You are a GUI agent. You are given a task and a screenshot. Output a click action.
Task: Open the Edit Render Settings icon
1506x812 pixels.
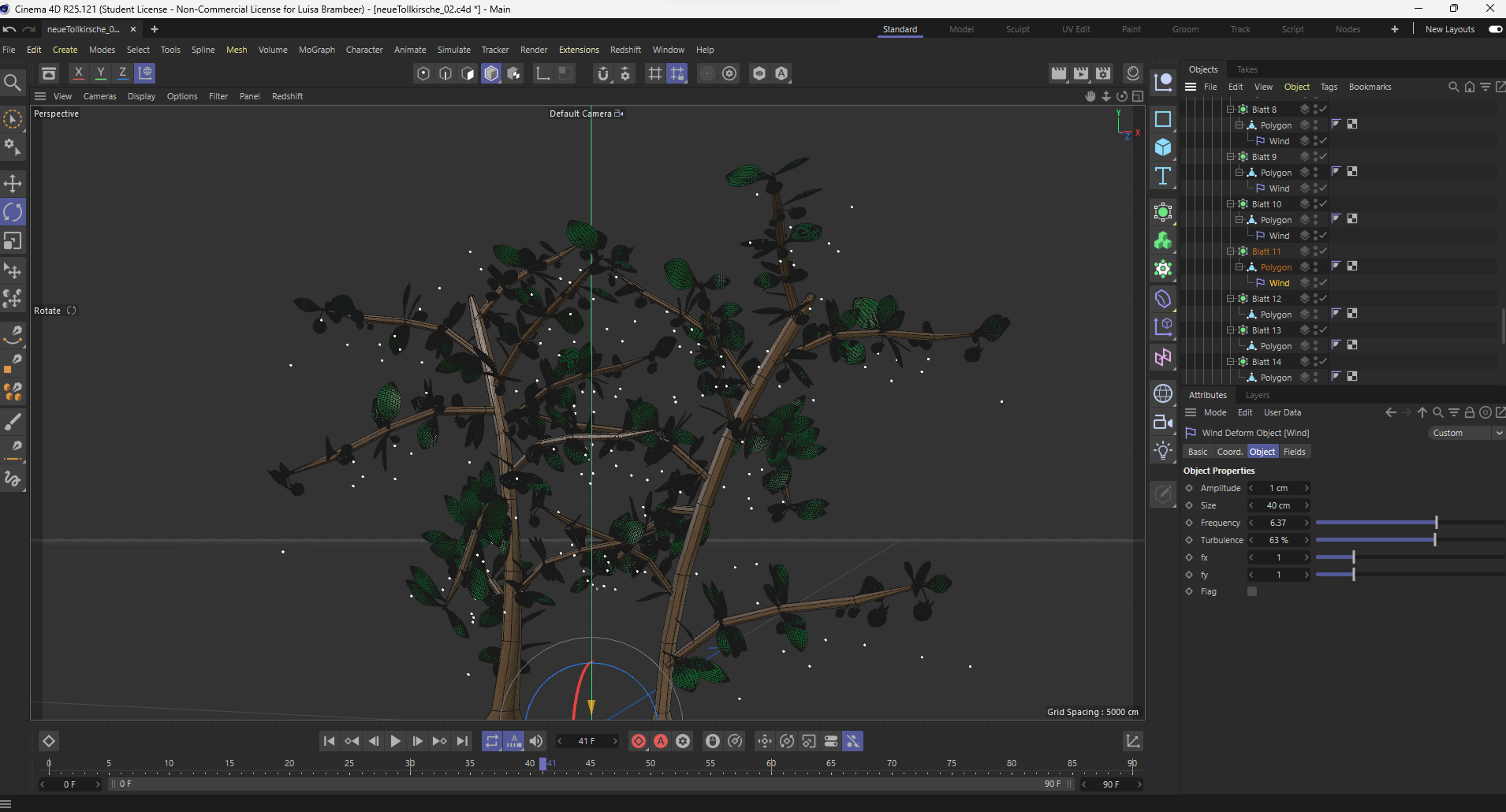[1103, 73]
